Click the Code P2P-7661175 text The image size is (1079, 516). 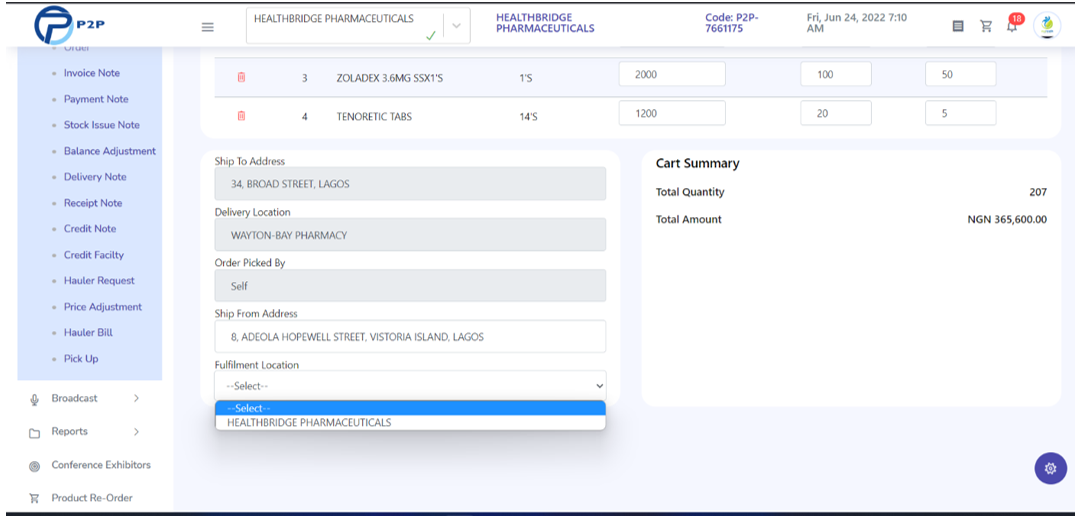731,23
